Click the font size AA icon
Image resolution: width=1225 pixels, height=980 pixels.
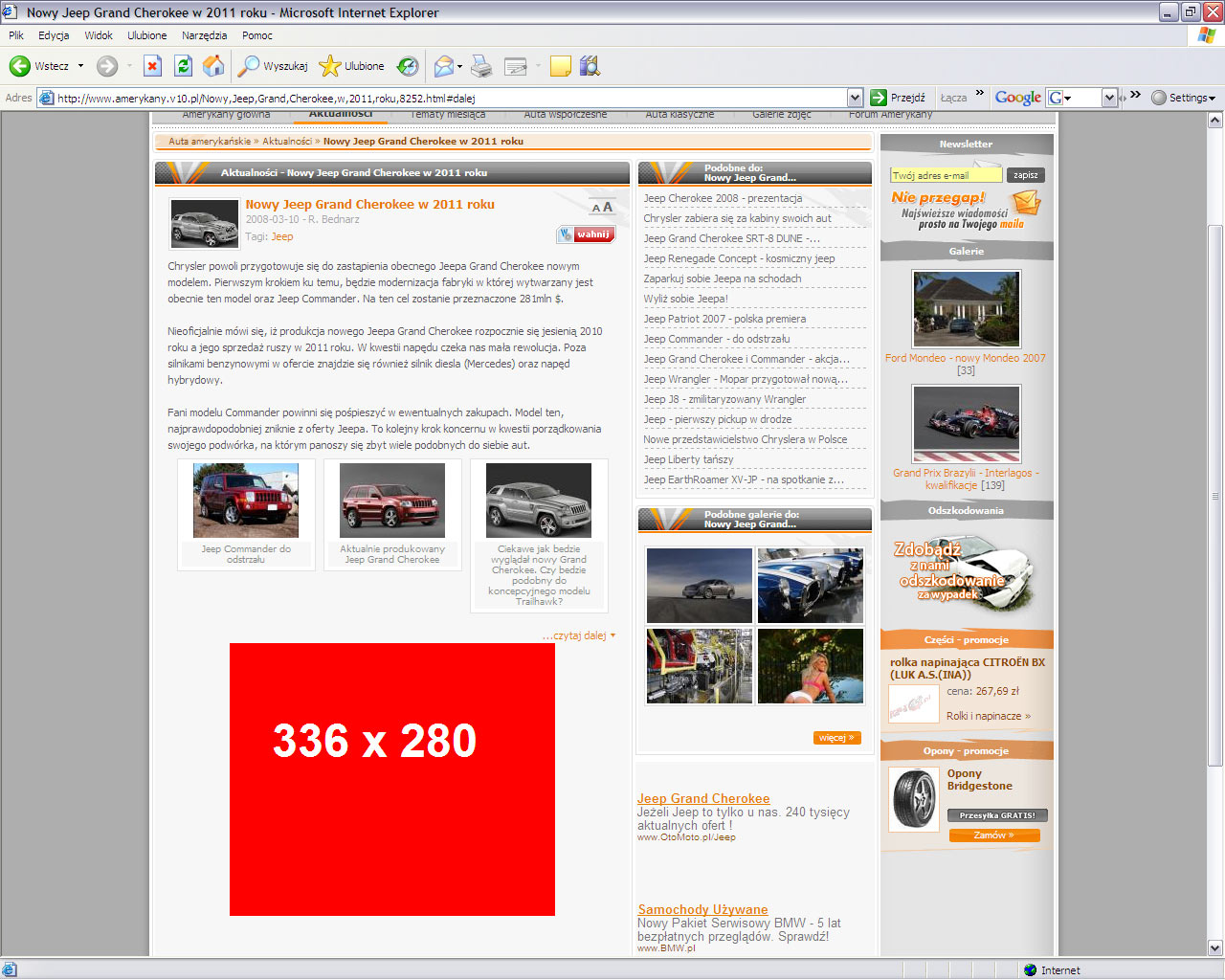click(601, 207)
